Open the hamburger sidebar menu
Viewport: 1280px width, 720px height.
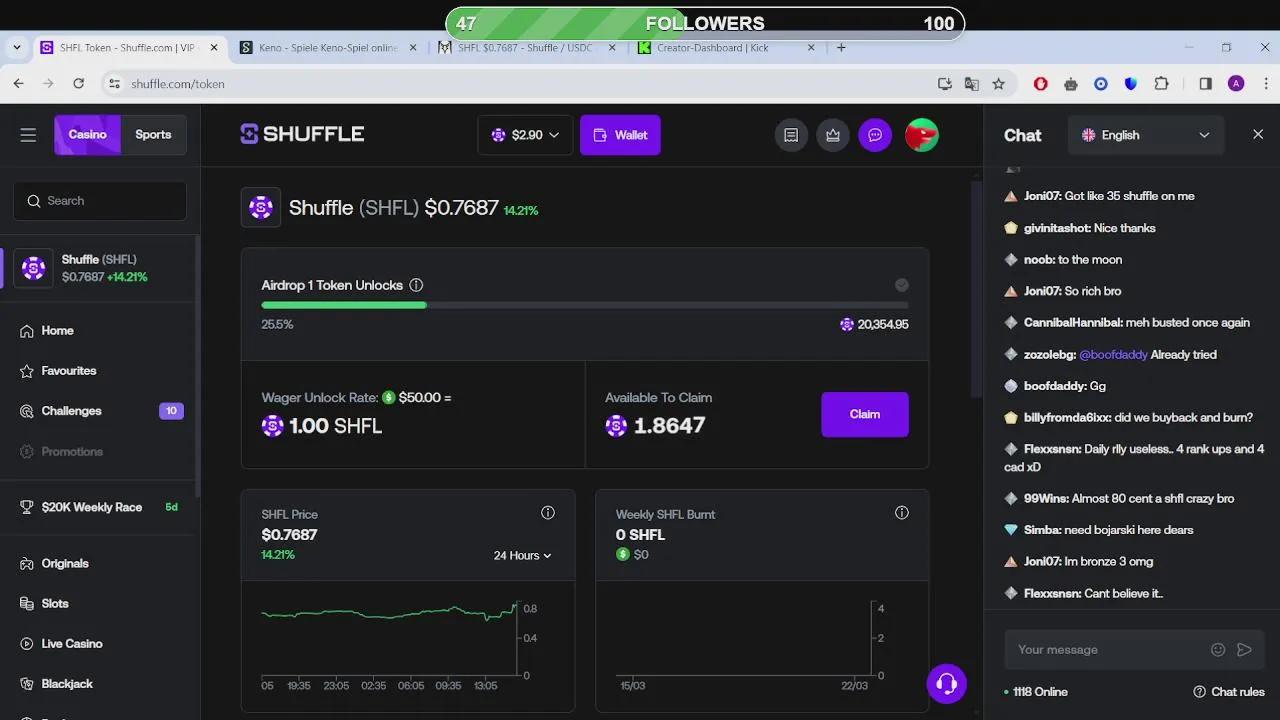(28, 135)
